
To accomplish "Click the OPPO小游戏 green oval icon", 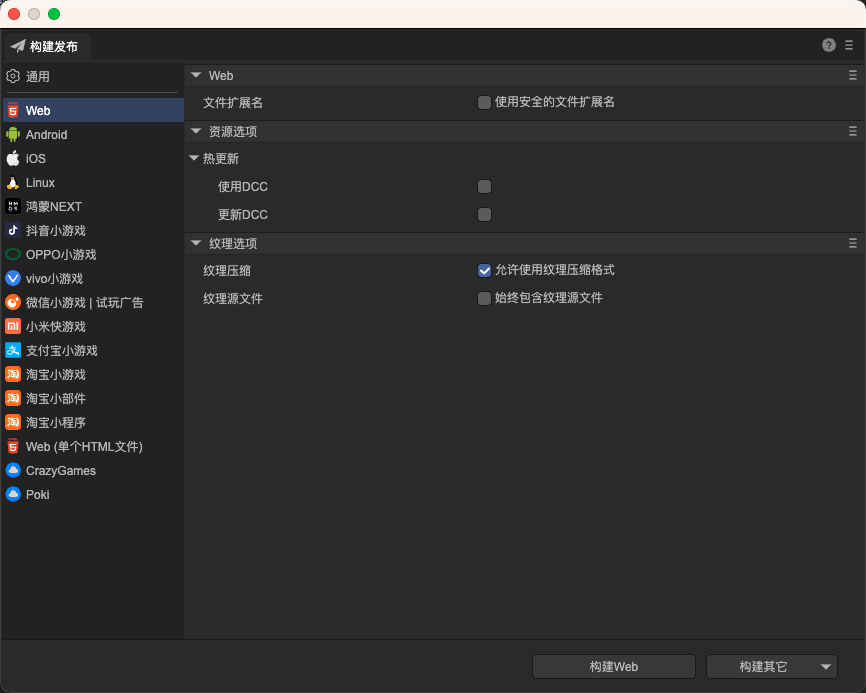I will coord(13,255).
